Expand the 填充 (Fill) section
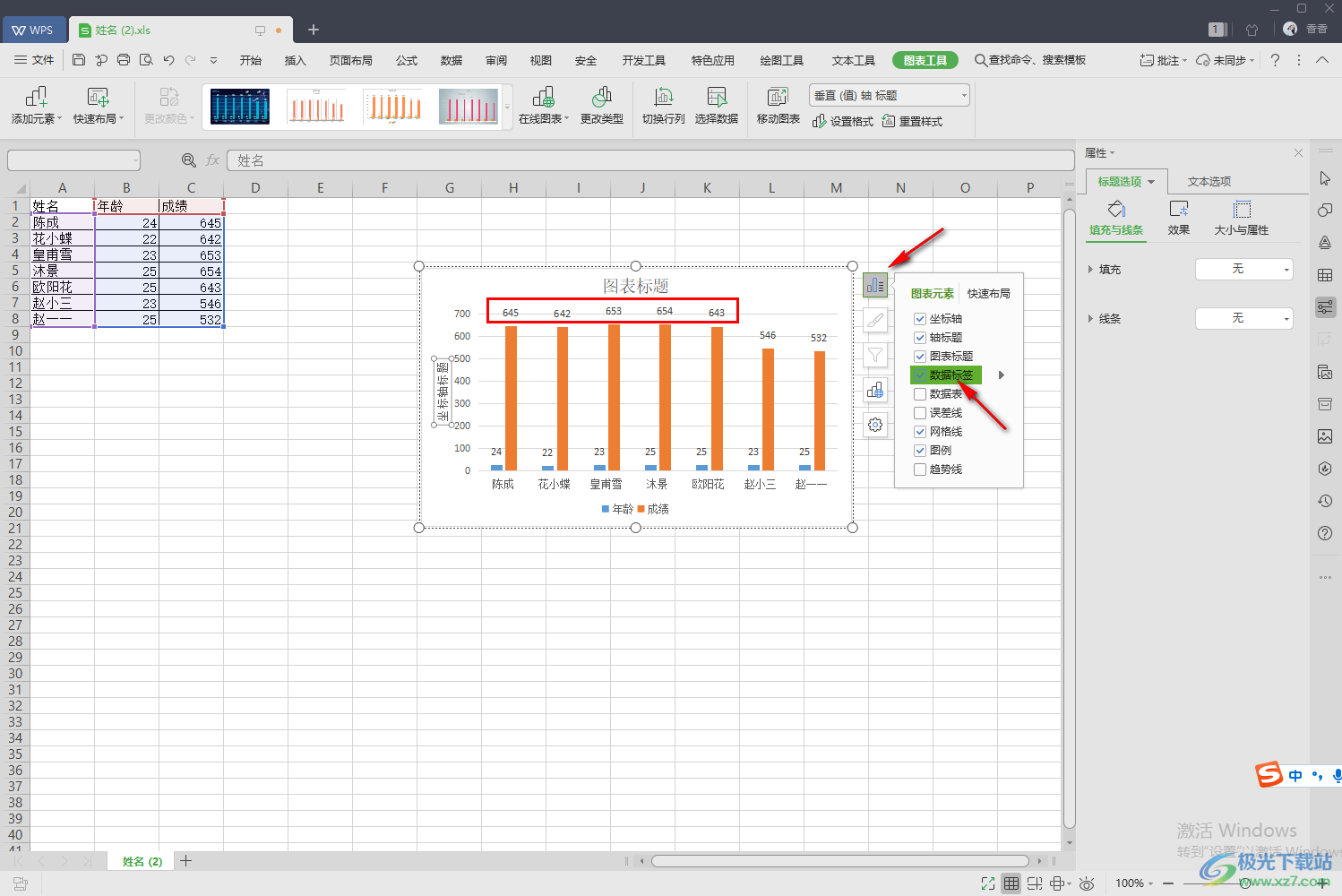1342x896 pixels. click(x=1090, y=269)
